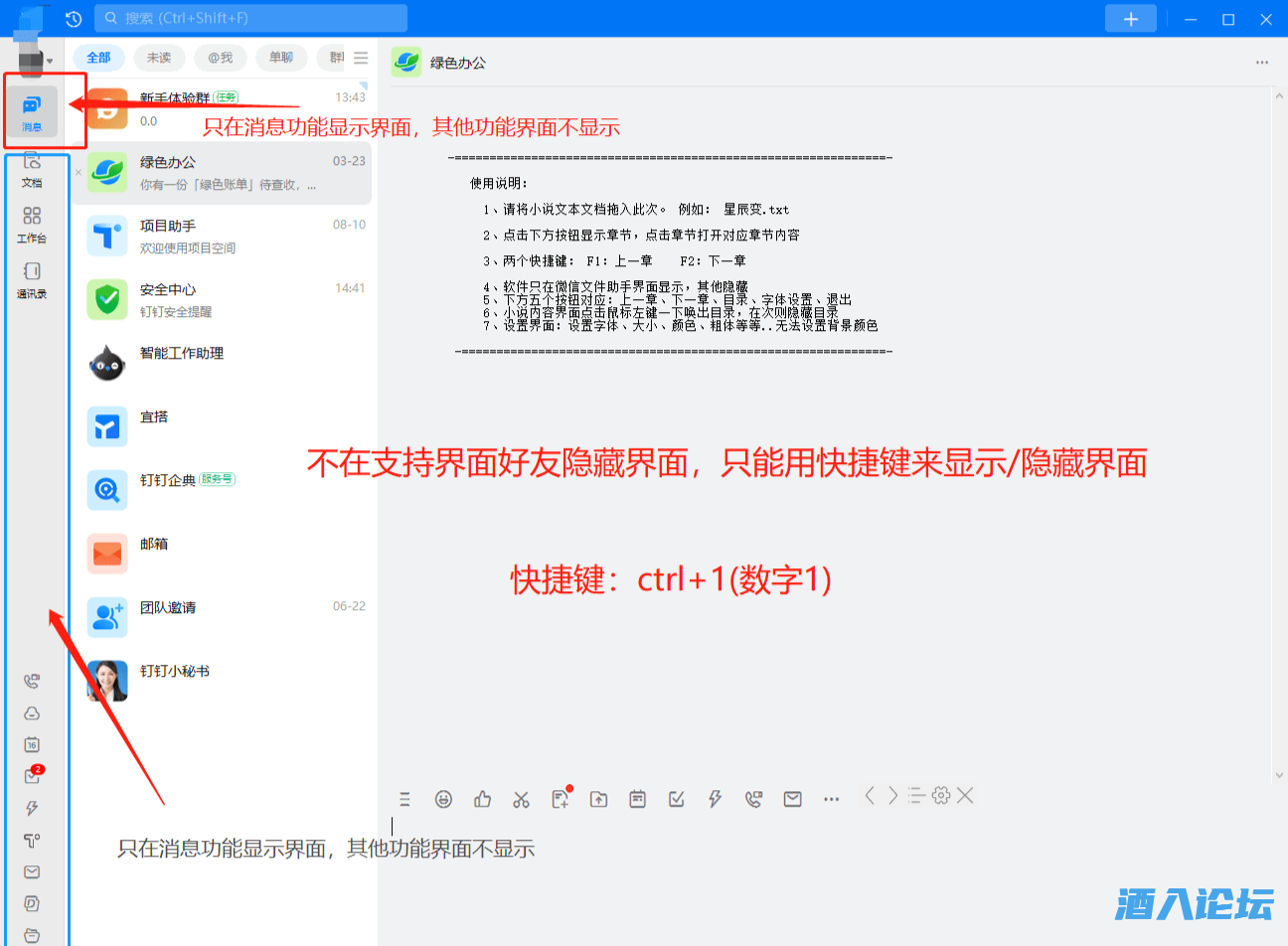
Task: Click the chat scrollbar up arrow
Action: pyautogui.click(x=1279, y=95)
